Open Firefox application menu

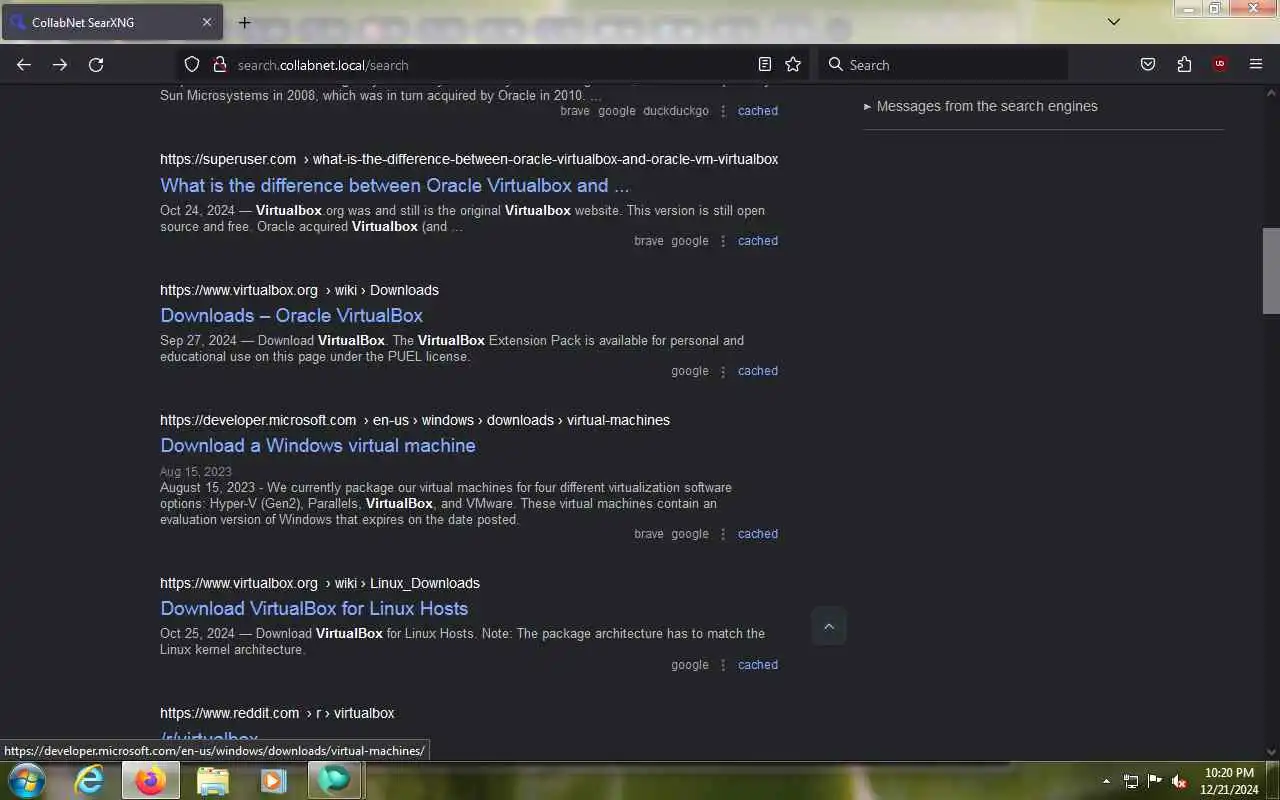point(1256,65)
